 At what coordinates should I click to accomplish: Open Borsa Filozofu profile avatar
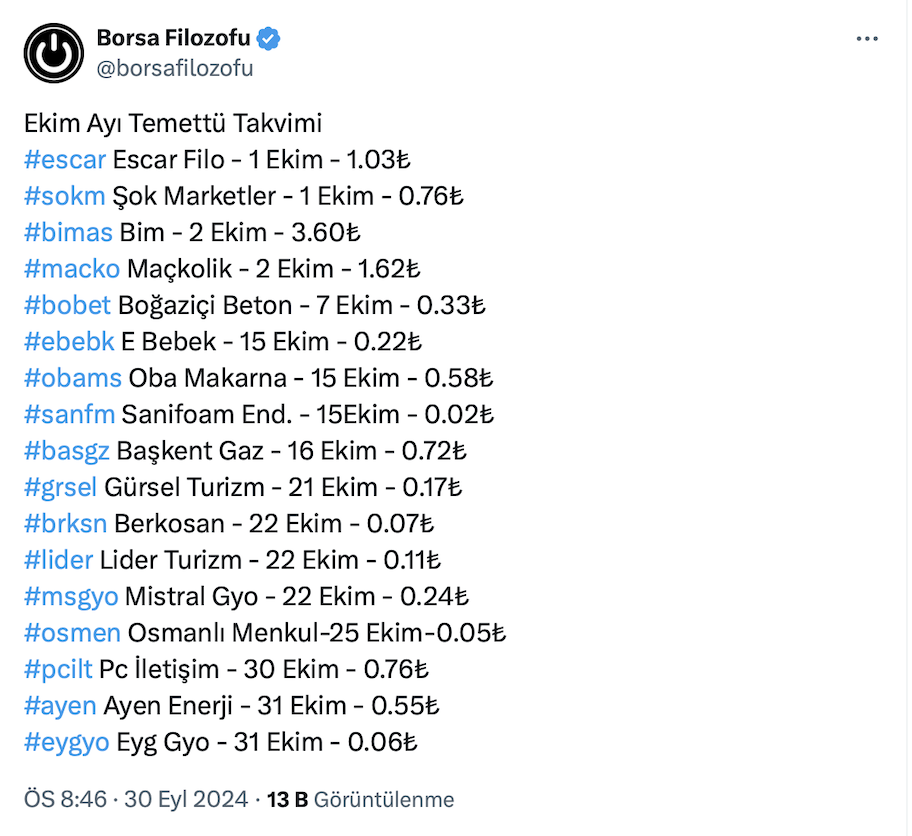pyautogui.click(x=54, y=52)
